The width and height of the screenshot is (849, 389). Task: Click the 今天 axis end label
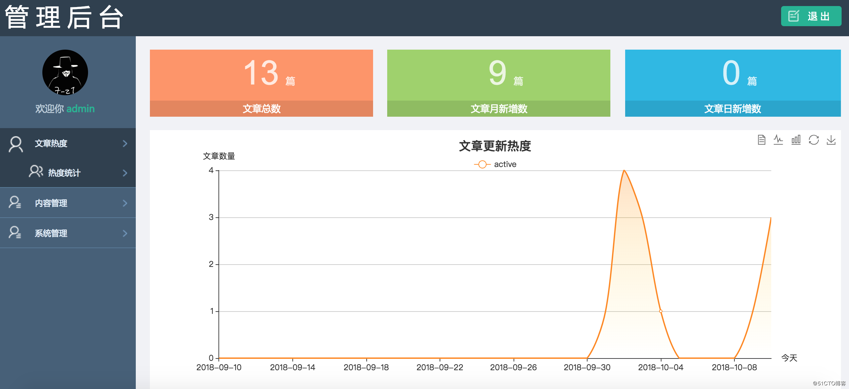pyautogui.click(x=789, y=358)
